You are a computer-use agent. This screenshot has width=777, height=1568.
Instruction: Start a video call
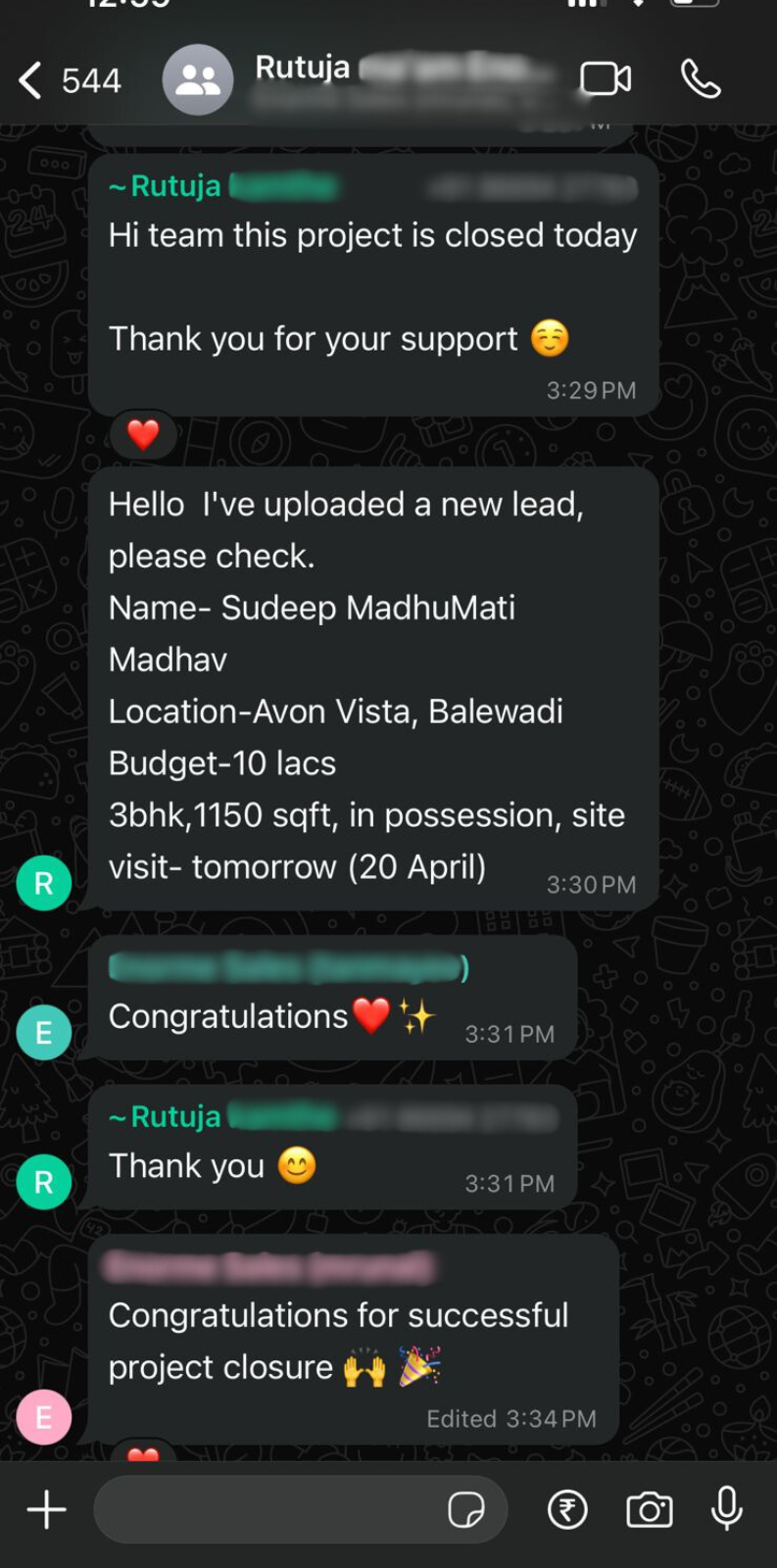coord(606,79)
